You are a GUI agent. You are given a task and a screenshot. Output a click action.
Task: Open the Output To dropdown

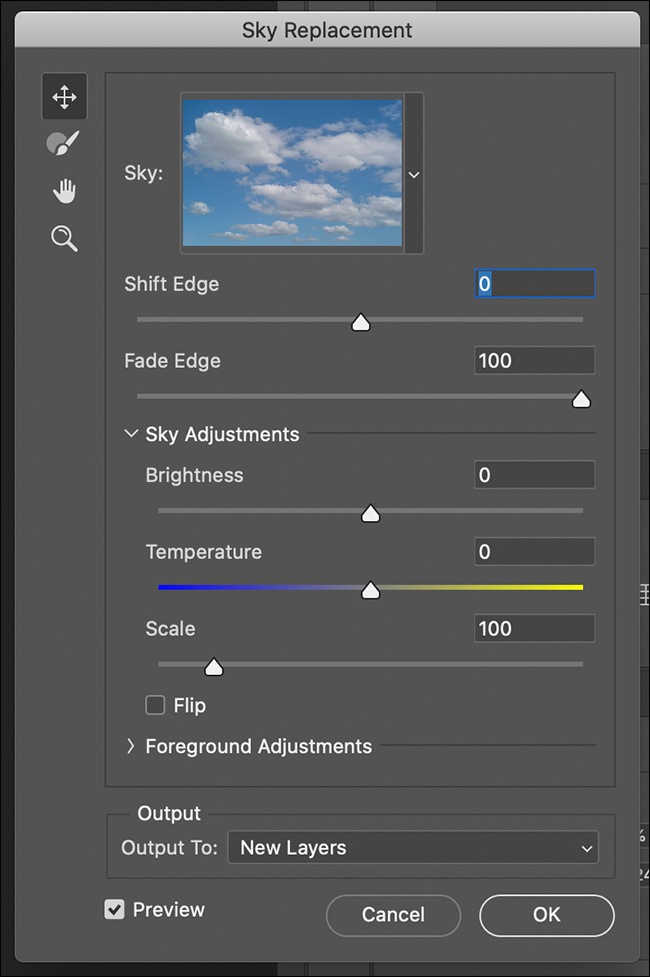point(412,847)
